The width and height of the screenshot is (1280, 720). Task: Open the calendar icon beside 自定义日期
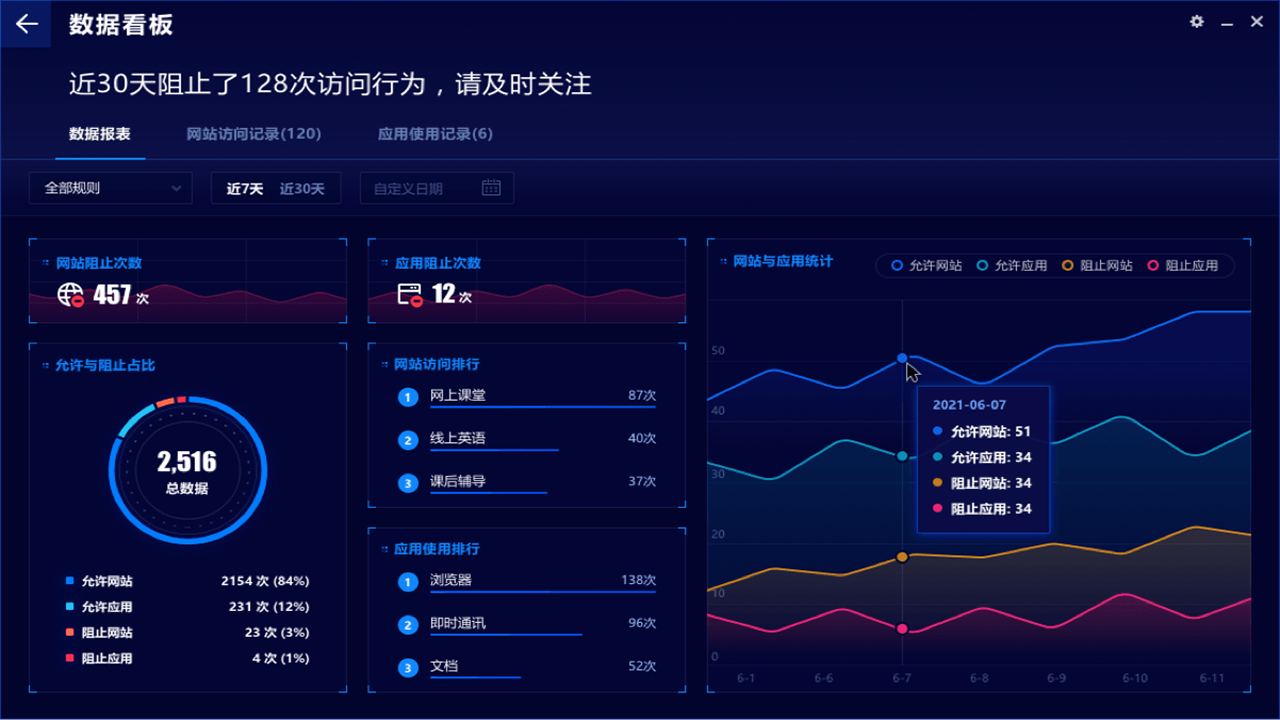490,187
